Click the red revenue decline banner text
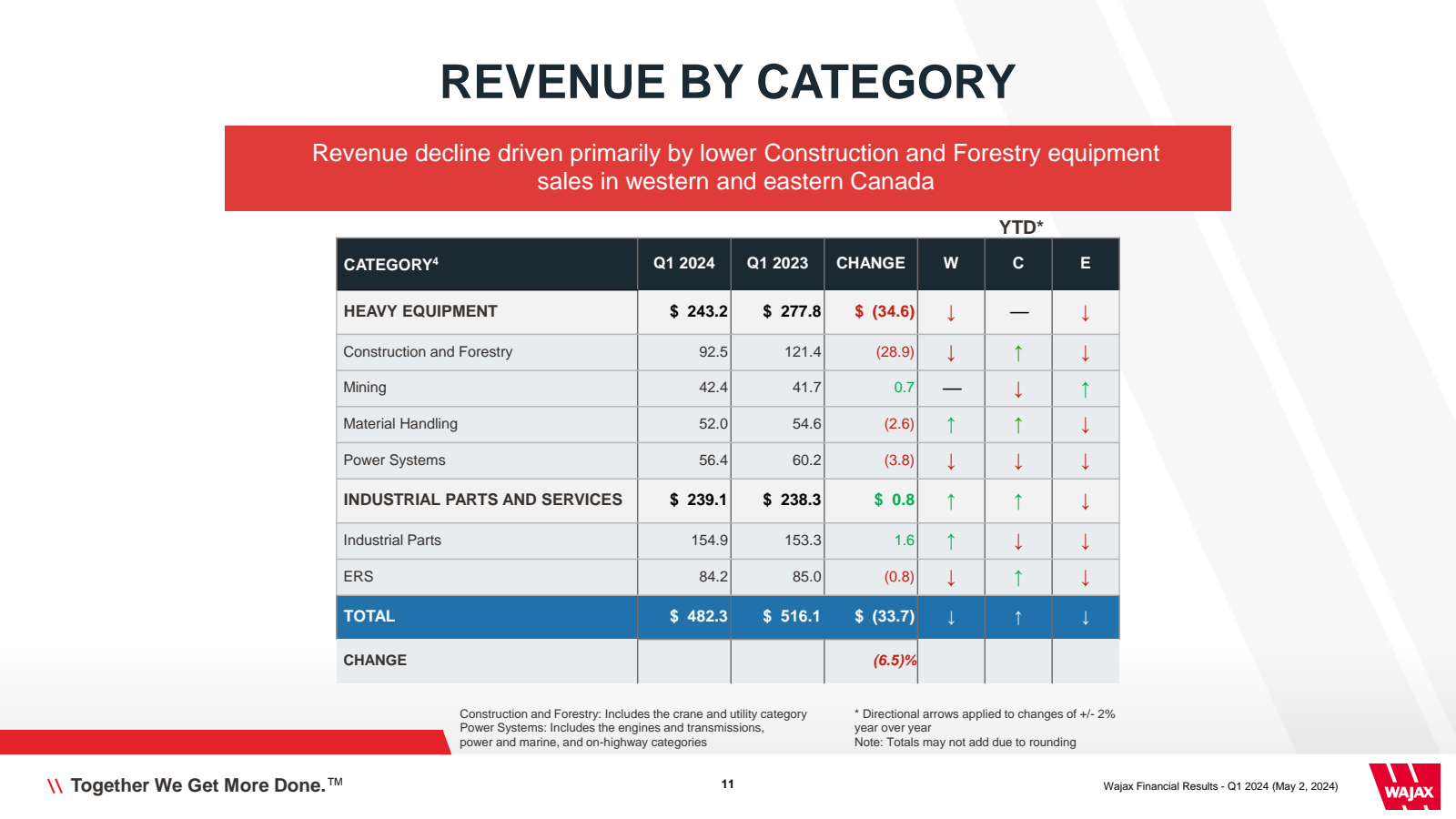The width and height of the screenshot is (1456, 819). click(735, 167)
